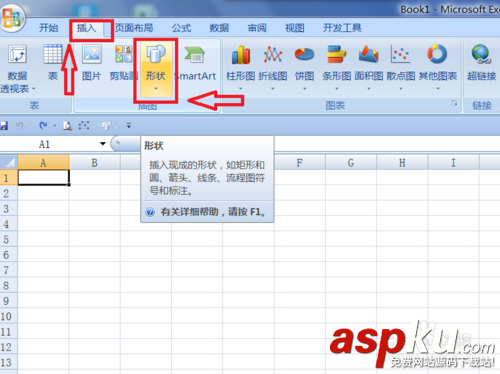Image resolution: width=500 pixels, height=374 pixels.
Task: Open the Chart group dialog launcher
Action: pos(454,104)
